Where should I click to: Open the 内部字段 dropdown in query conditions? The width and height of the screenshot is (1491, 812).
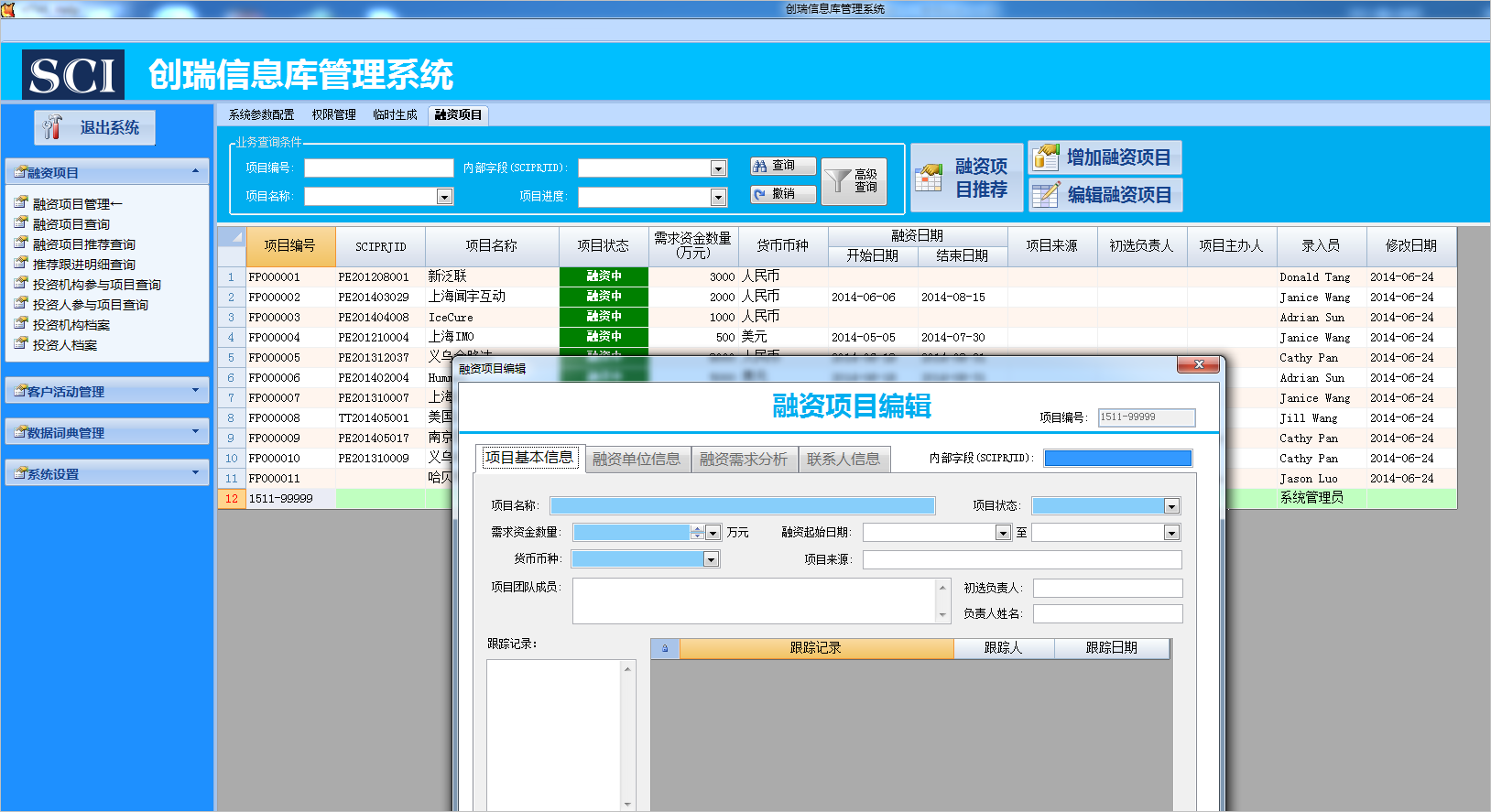[719, 168]
